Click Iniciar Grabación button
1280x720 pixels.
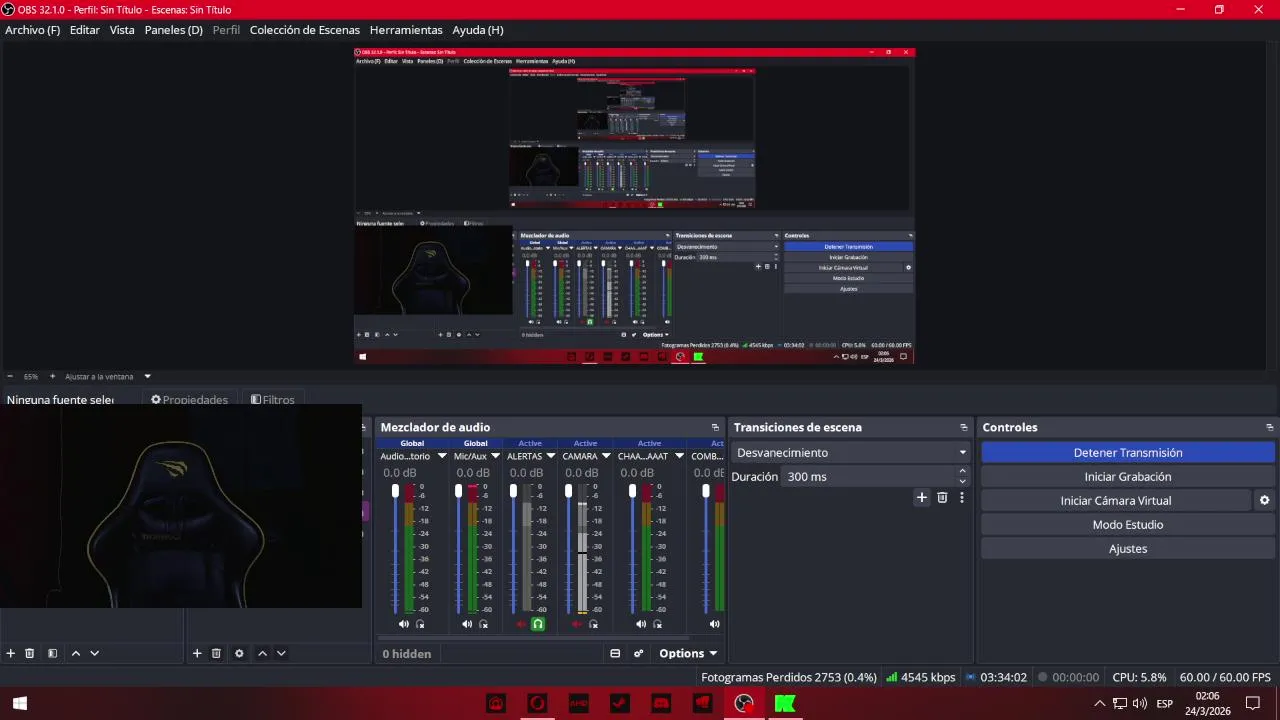[x=1128, y=477]
